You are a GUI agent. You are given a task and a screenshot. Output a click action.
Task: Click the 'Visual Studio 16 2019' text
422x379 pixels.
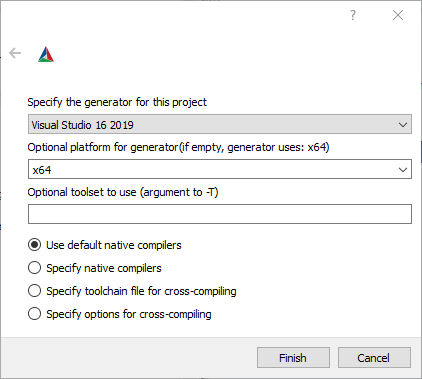[82, 125]
